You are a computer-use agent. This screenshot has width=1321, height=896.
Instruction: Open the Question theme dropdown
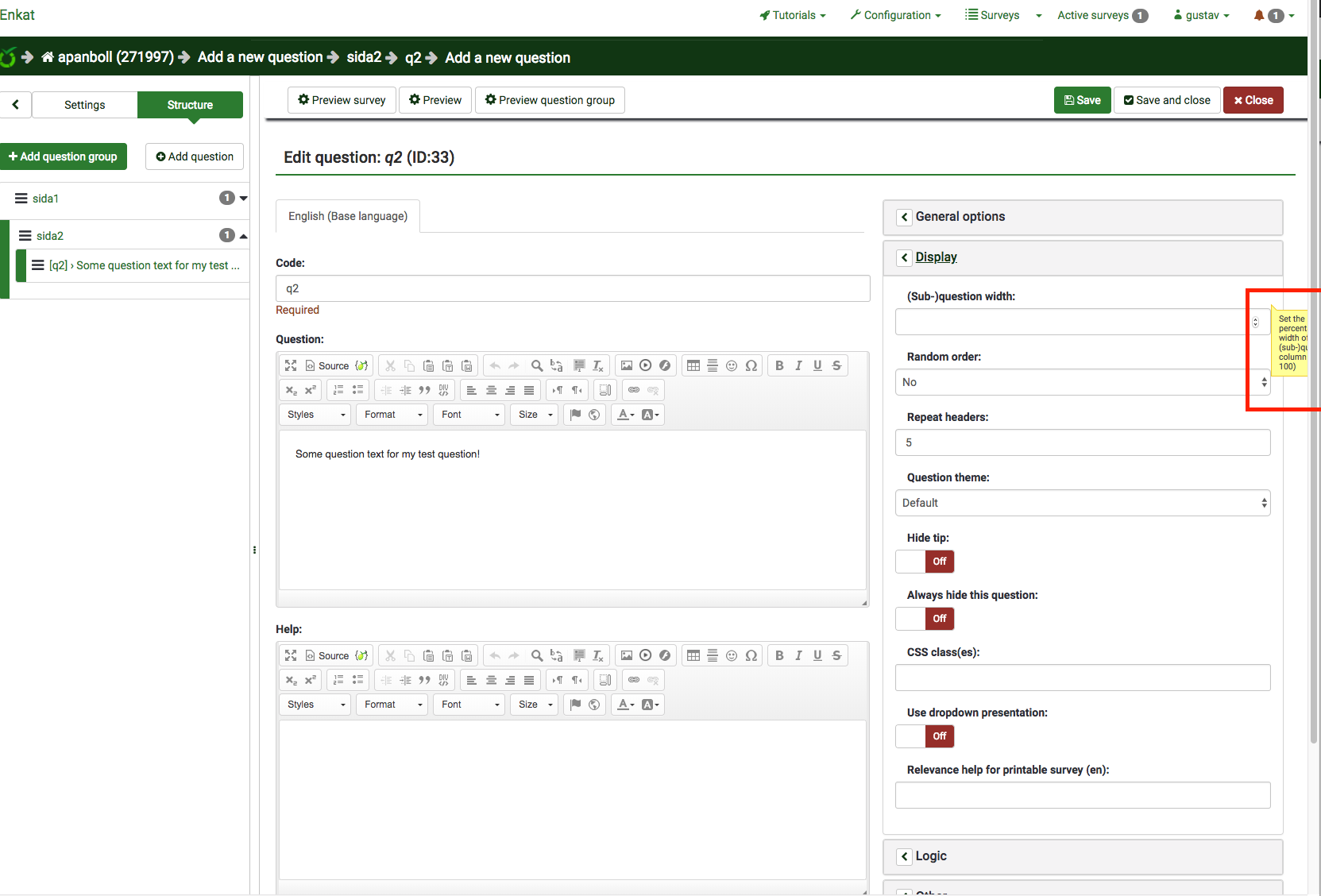tap(1082, 503)
